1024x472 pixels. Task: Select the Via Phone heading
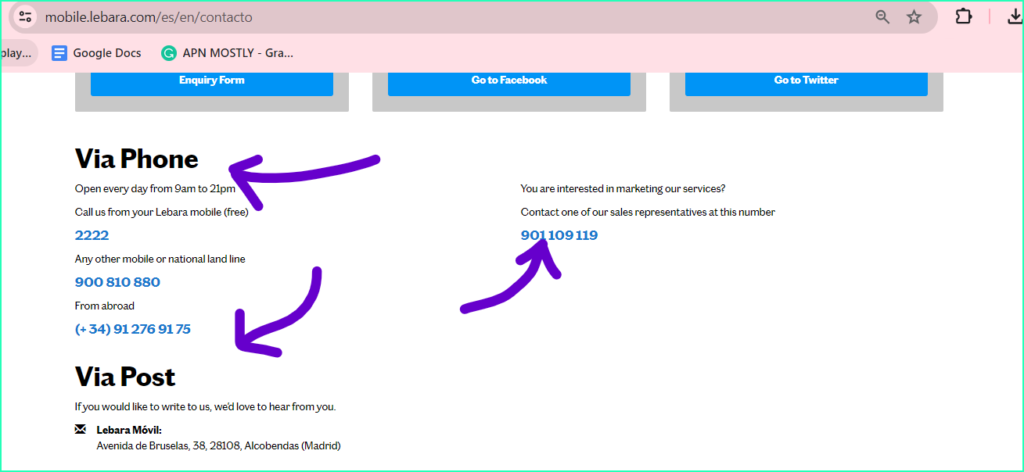[x=136, y=159]
